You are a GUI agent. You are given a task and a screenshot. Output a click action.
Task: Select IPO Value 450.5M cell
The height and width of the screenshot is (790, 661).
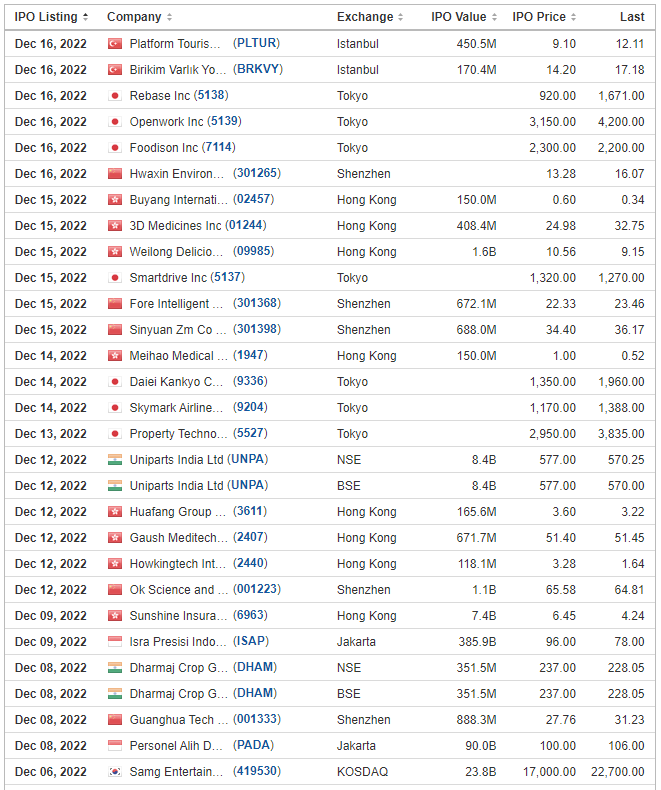[476, 44]
